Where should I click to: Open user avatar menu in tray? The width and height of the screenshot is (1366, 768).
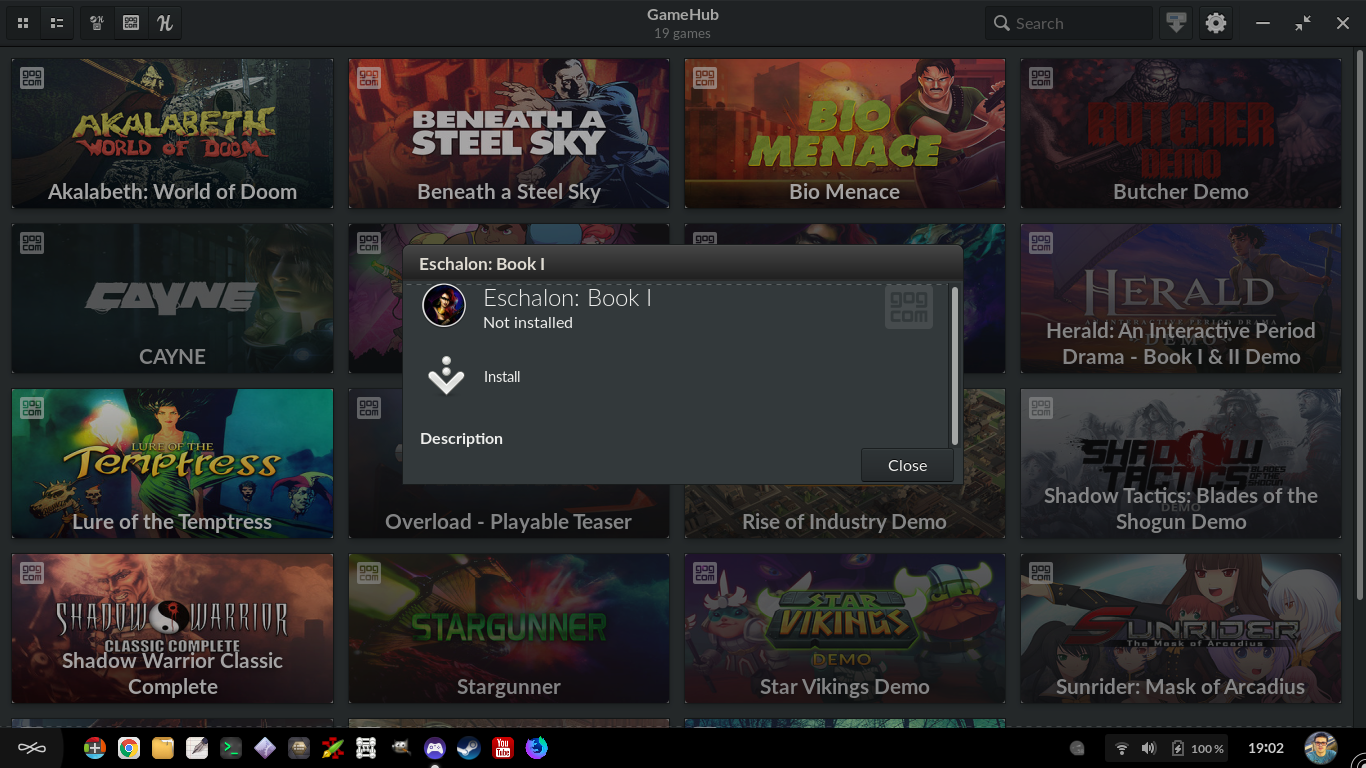pos(1321,748)
